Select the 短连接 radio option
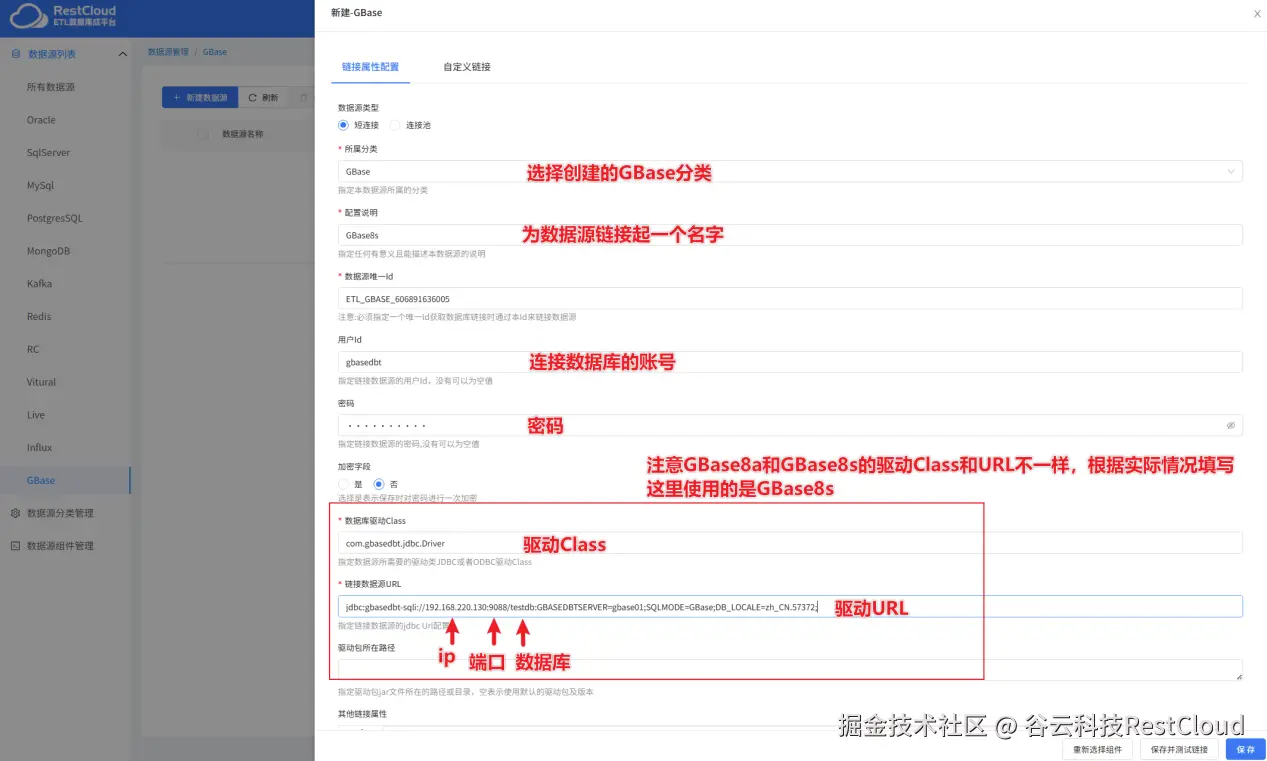Viewport: 1267px width, 761px height. 343,125
